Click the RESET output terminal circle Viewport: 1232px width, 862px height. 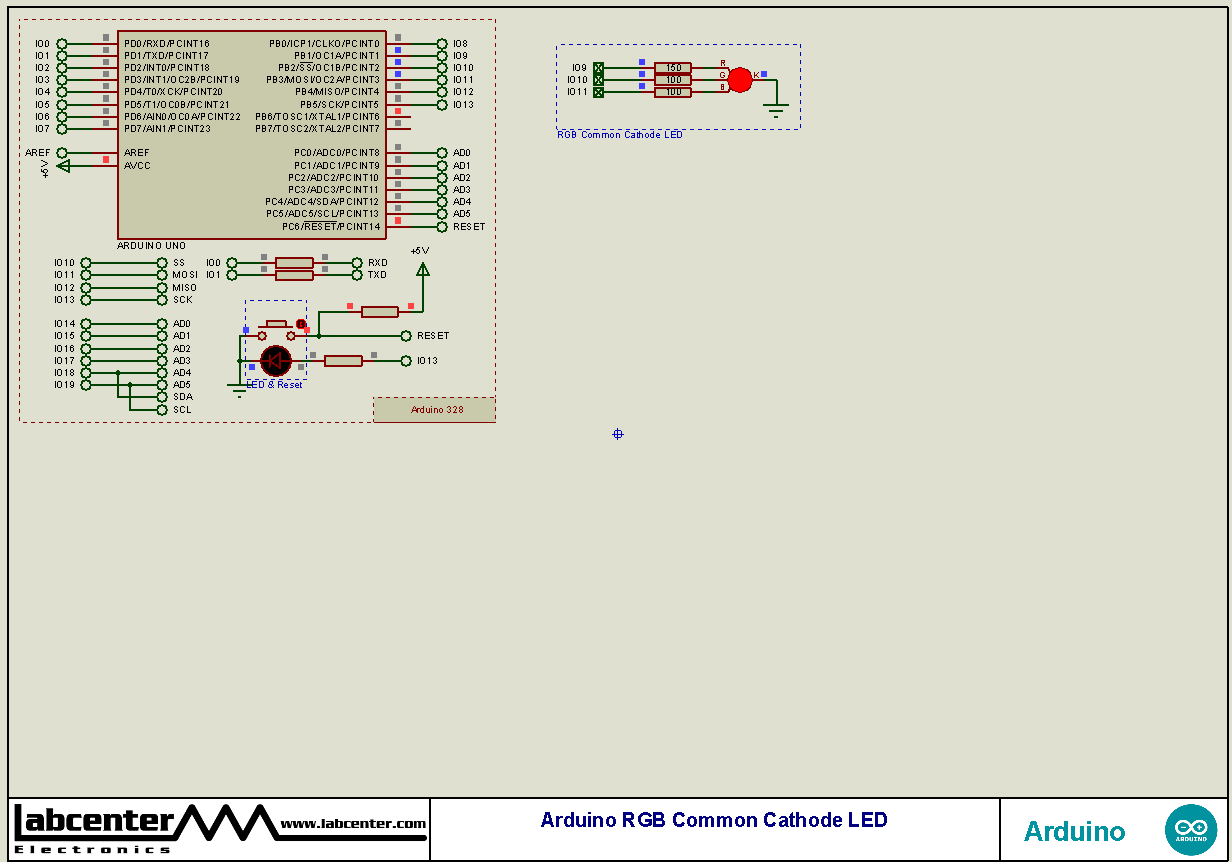[406, 335]
